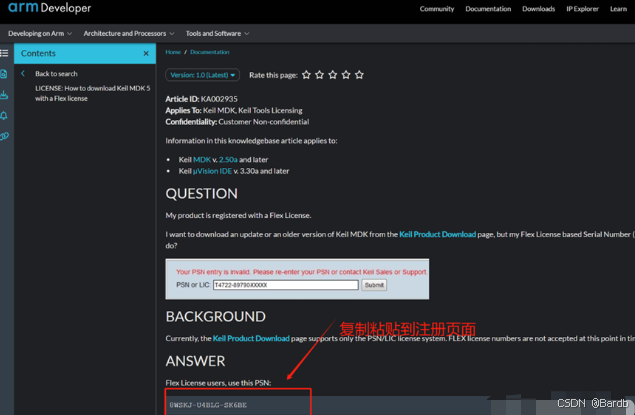Click the copy link sidebar icon
The image size is (635, 415).
(4, 136)
